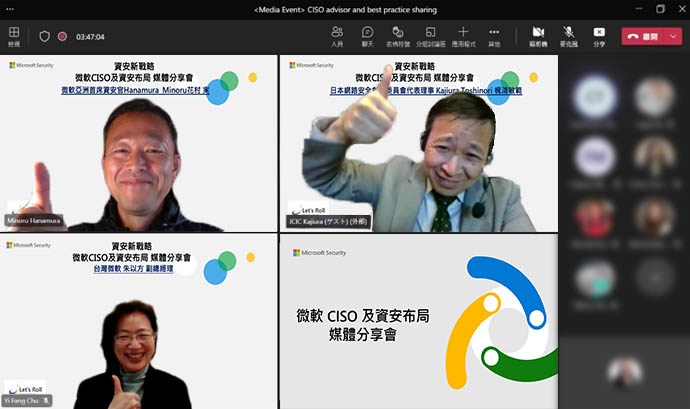Select the JCIC Kajiura video tile
Image resolution: width=690 pixels, height=409 pixels.
pos(419,144)
